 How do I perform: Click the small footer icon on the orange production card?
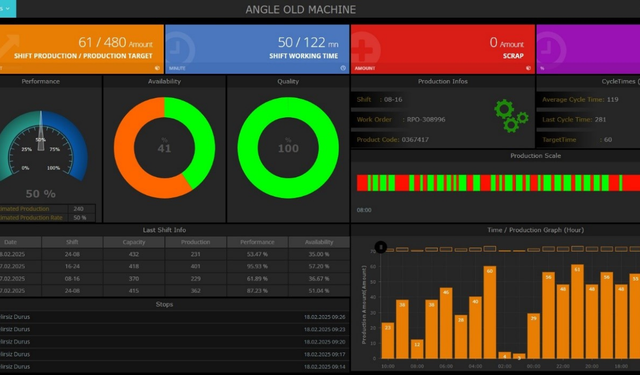tap(158, 68)
